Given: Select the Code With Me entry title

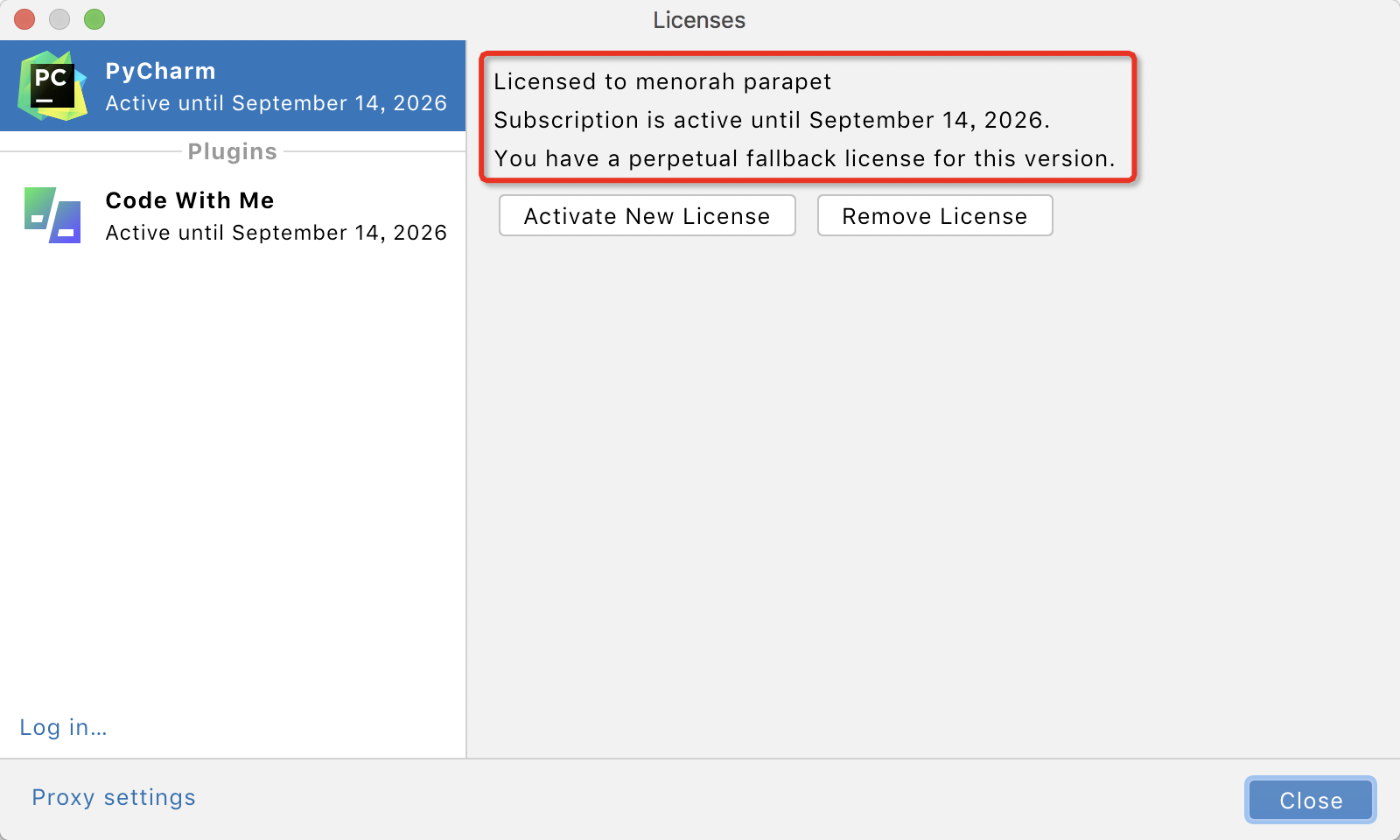Looking at the screenshot, I should pyautogui.click(x=190, y=200).
